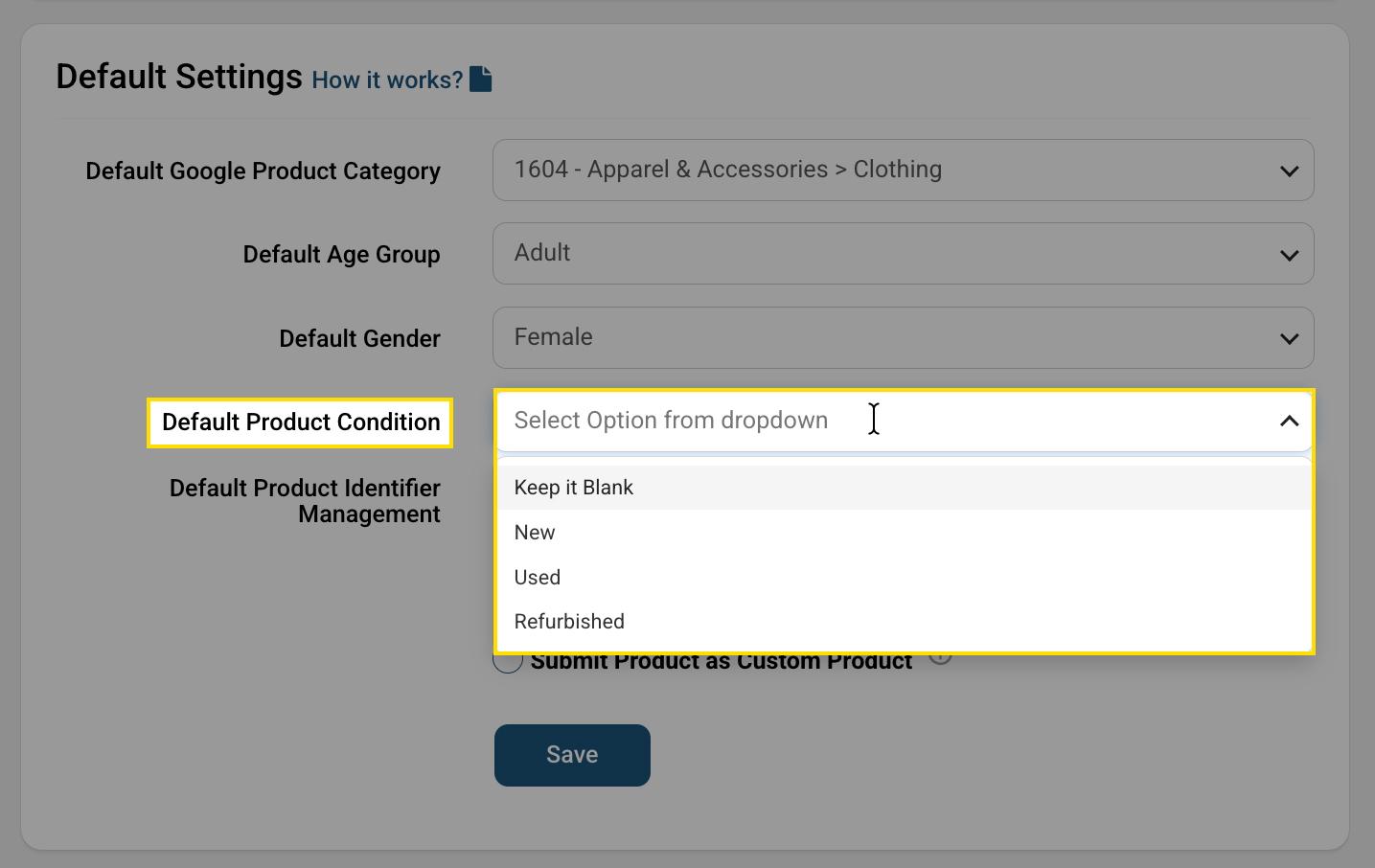Click the Default Age Group label
The width and height of the screenshot is (1375, 868).
coord(341,255)
